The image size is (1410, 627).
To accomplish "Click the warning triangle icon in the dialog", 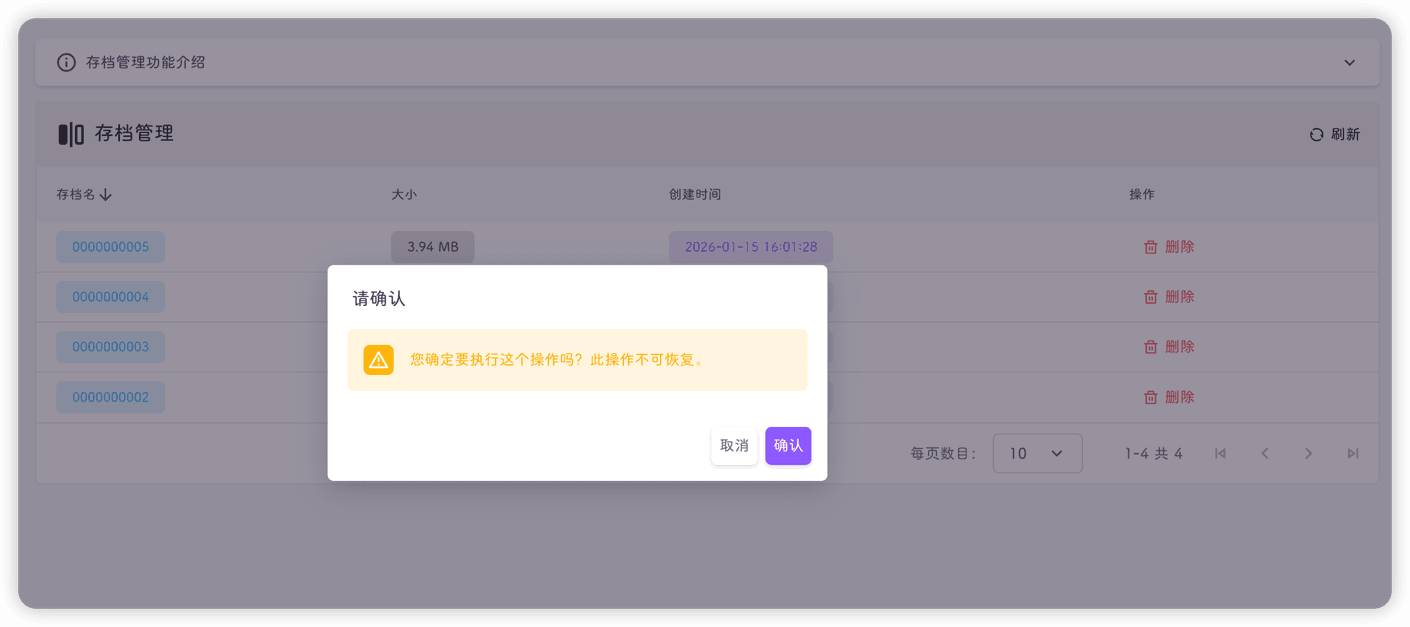I will (378, 360).
